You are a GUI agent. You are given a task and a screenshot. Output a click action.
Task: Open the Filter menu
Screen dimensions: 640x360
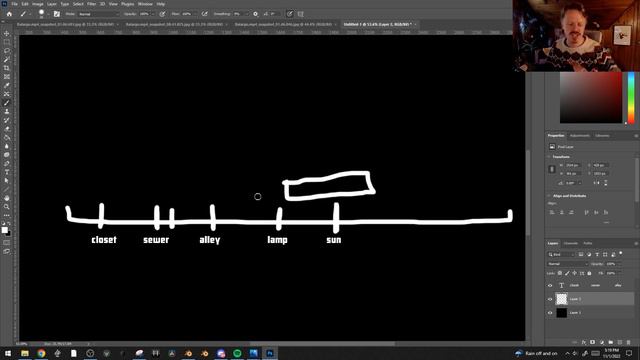pos(91,4)
